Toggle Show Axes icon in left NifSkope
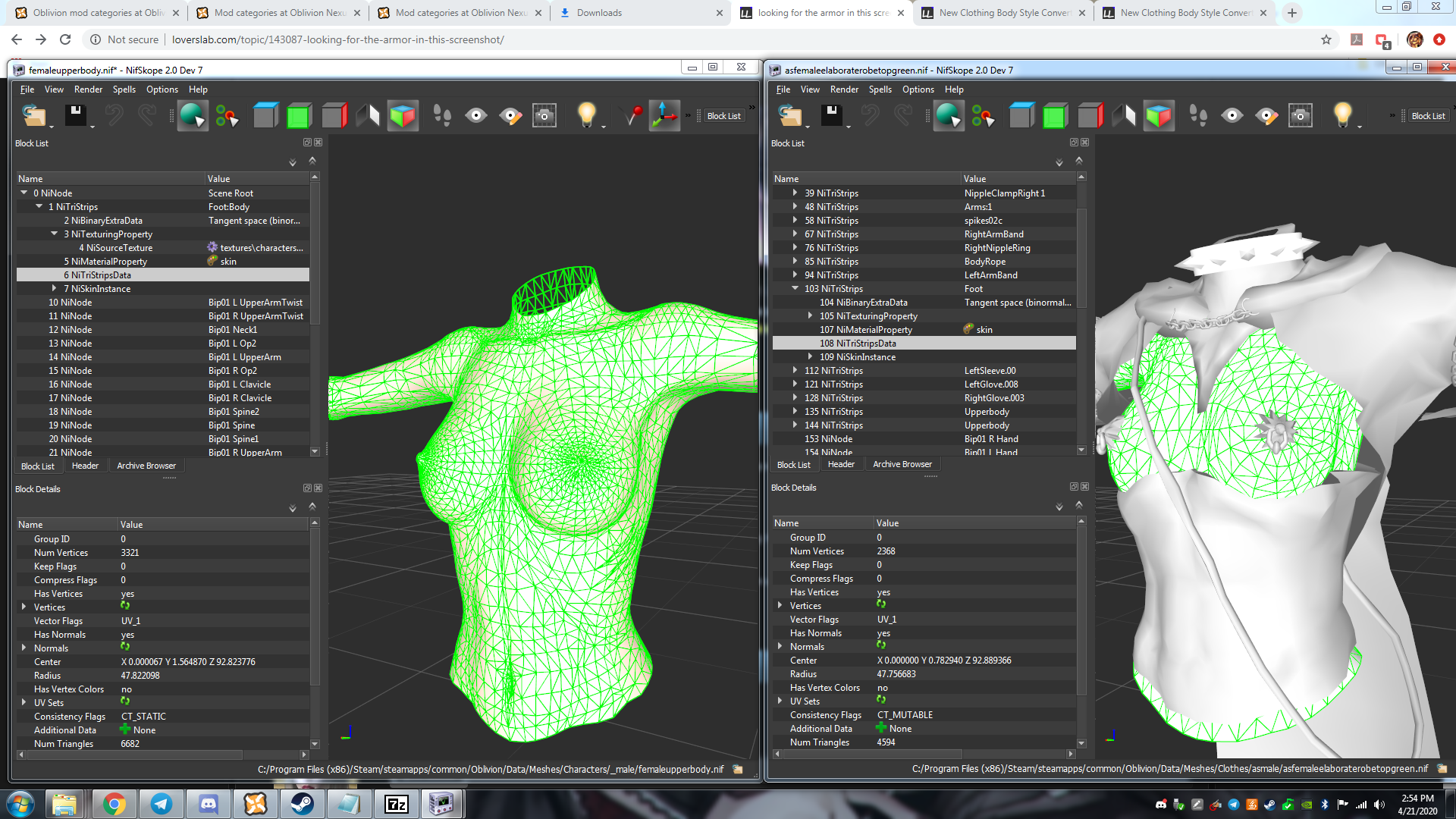 (x=665, y=116)
